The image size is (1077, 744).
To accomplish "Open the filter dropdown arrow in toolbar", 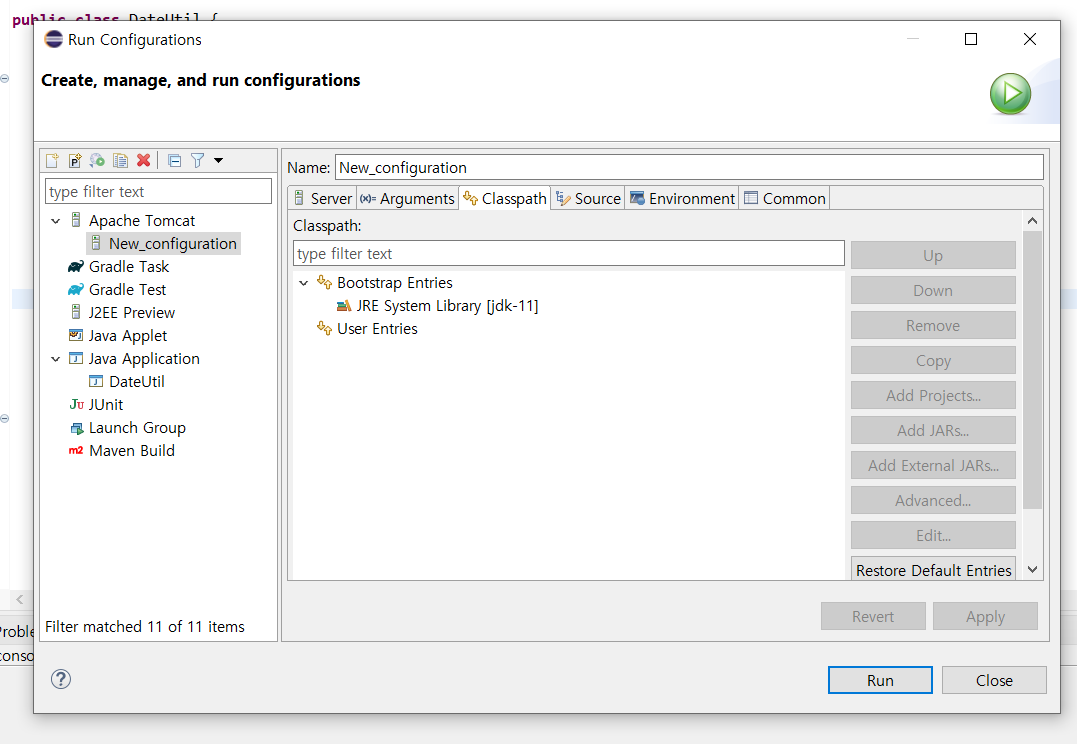I will click(218, 160).
